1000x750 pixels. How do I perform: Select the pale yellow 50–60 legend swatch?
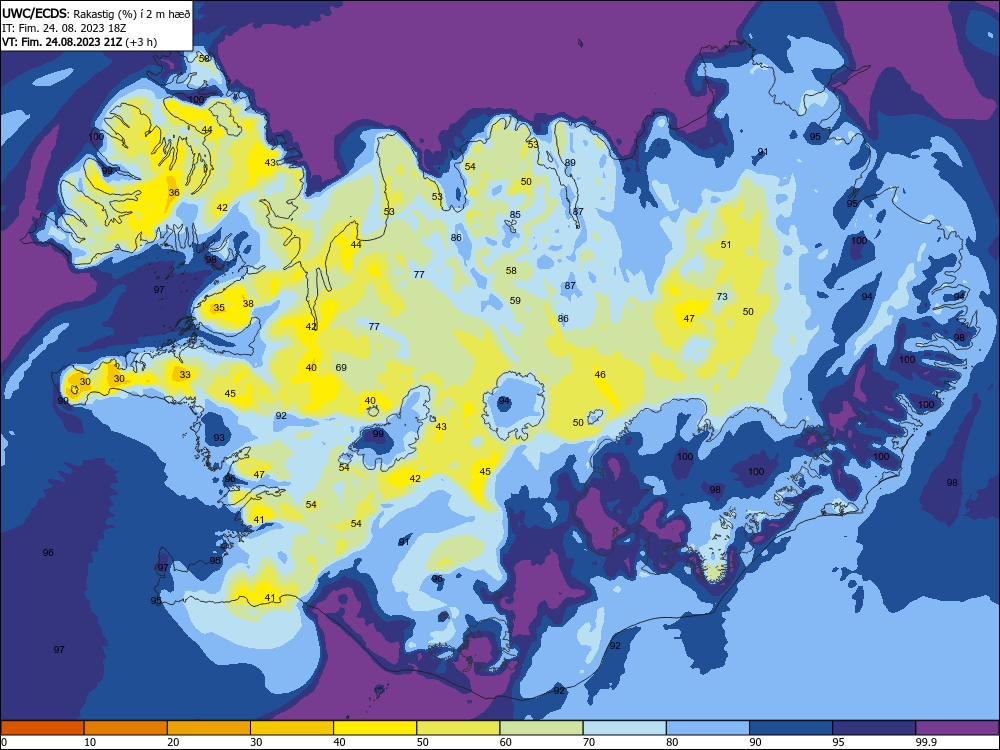tap(458, 728)
